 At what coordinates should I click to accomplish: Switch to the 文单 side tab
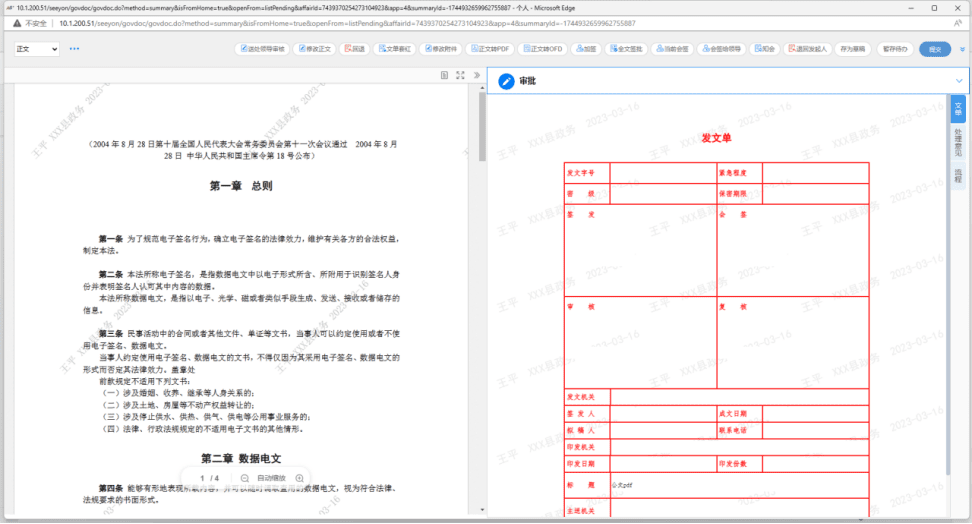pyautogui.click(x=958, y=109)
